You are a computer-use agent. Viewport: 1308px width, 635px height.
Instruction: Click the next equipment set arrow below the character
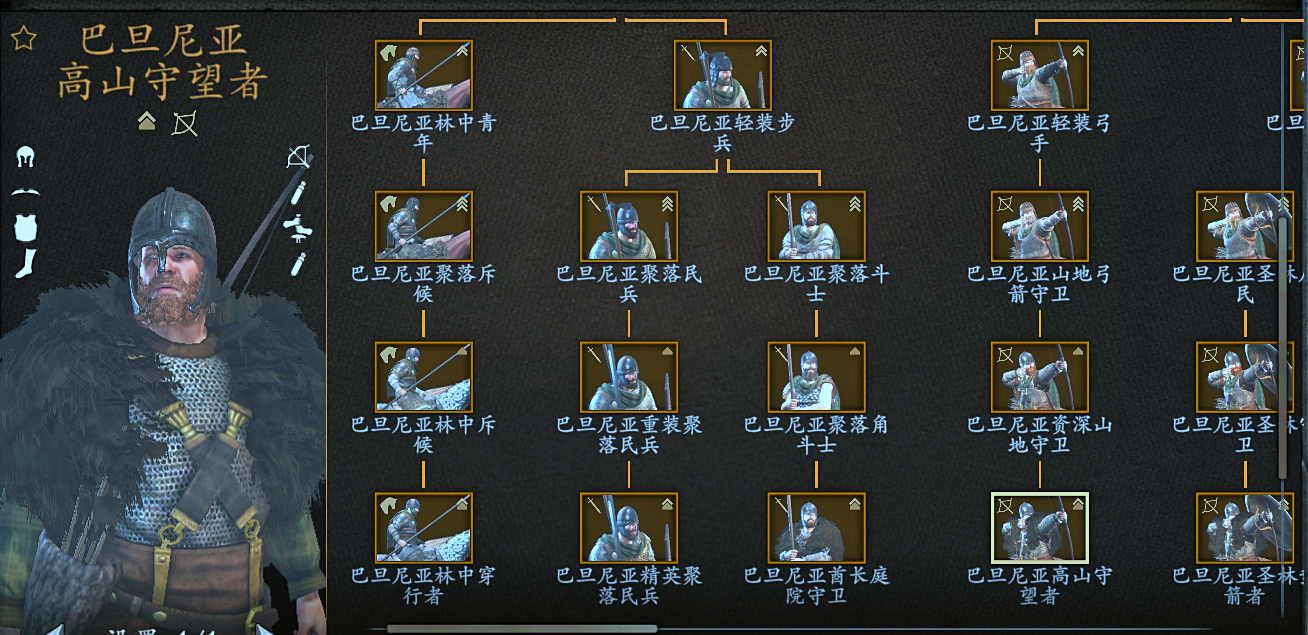tap(262, 630)
